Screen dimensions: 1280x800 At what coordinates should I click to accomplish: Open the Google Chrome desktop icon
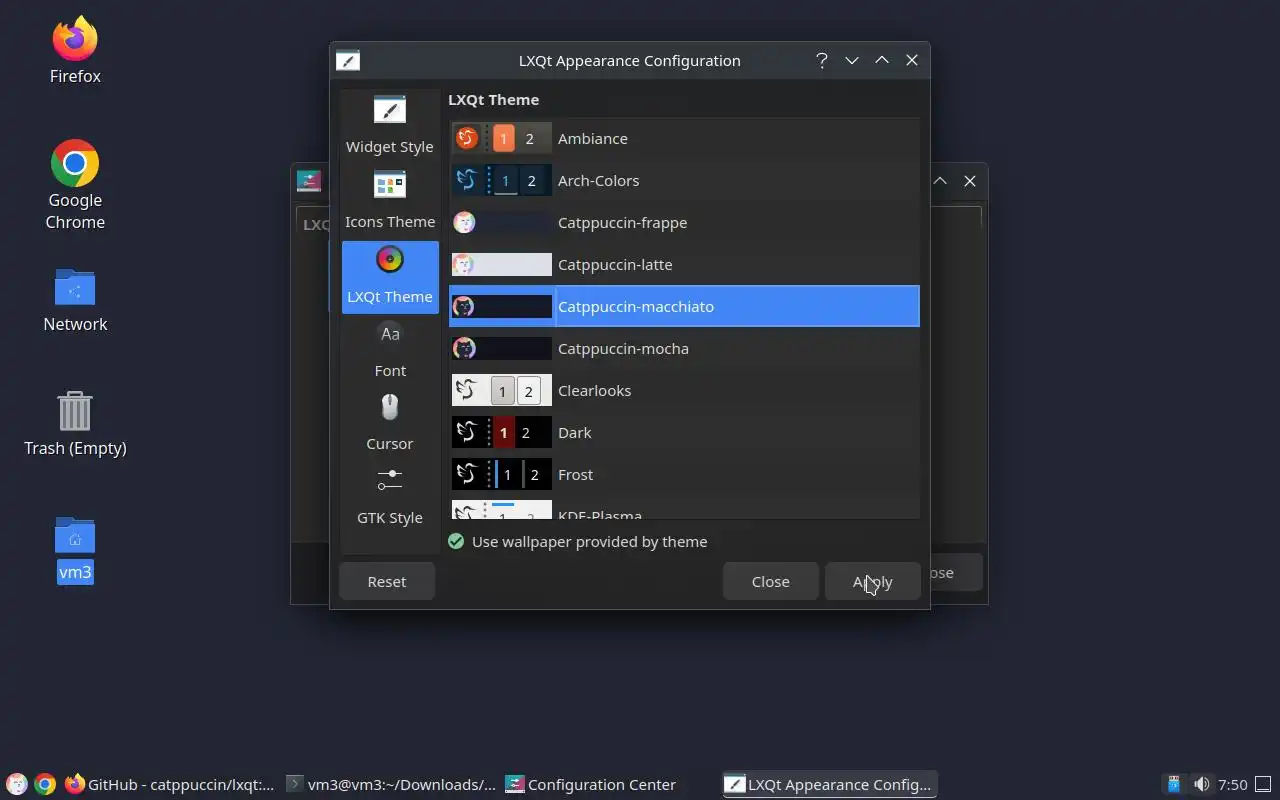pos(75,186)
